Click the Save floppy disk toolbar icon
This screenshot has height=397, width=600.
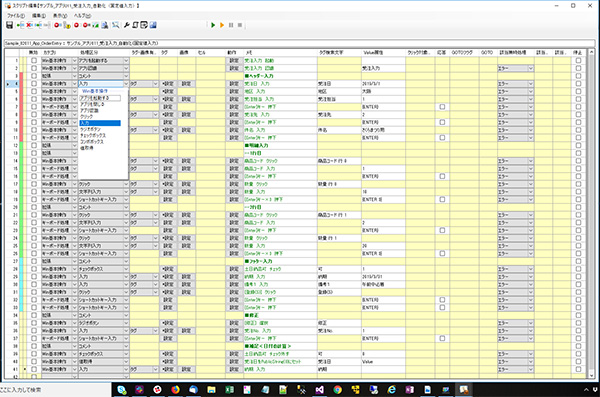10,25
